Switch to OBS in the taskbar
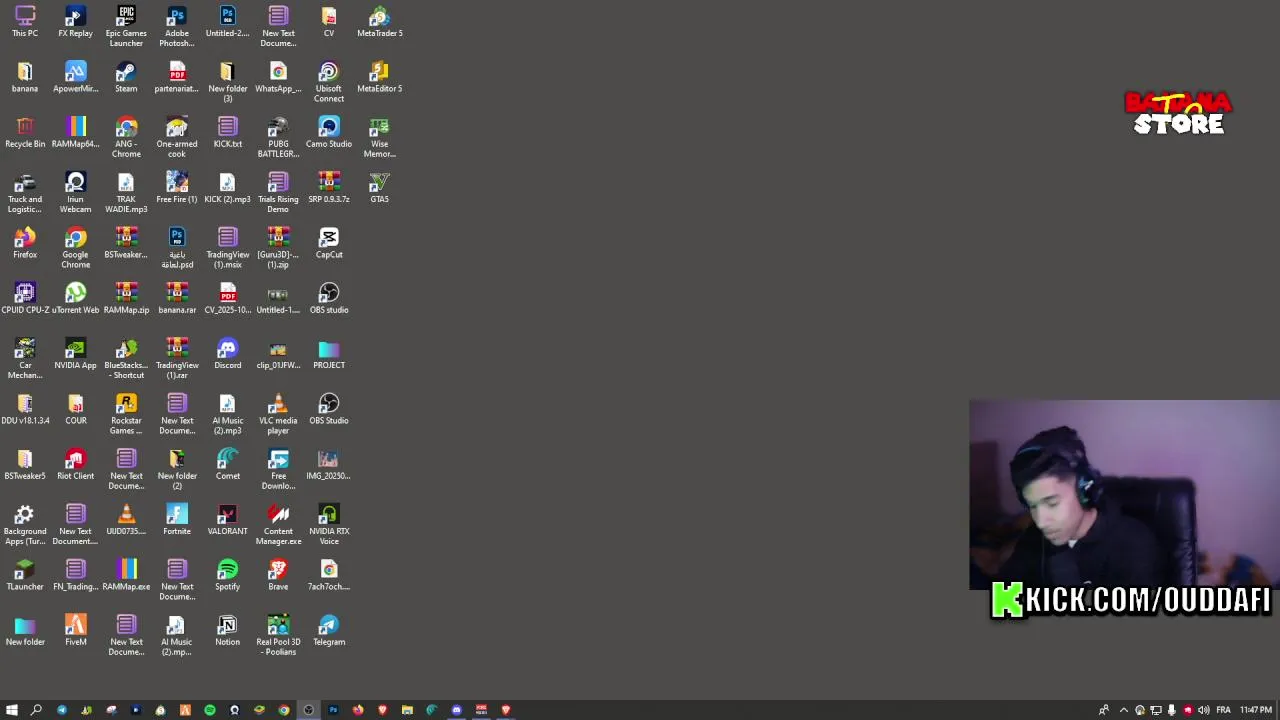Screen dimensions: 1280x720 point(308,710)
